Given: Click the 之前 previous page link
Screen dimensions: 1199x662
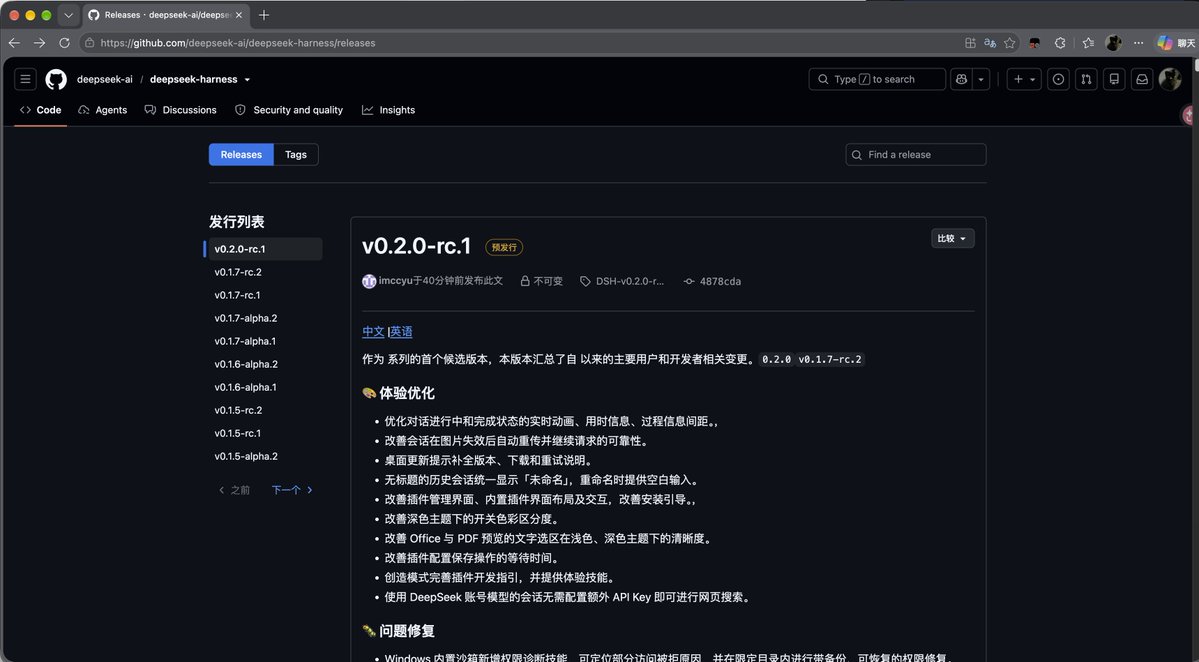Looking at the screenshot, I should click(234, 490).
